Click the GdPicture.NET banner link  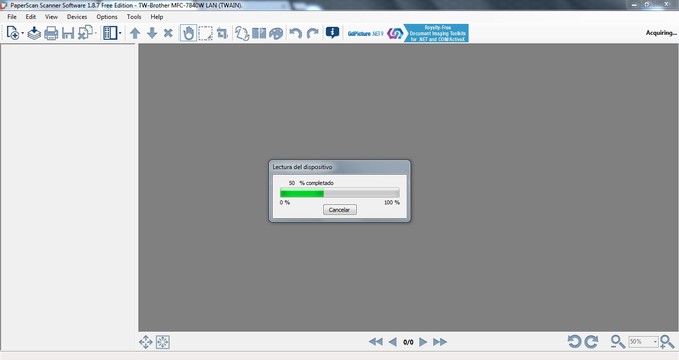pos(407,33)
